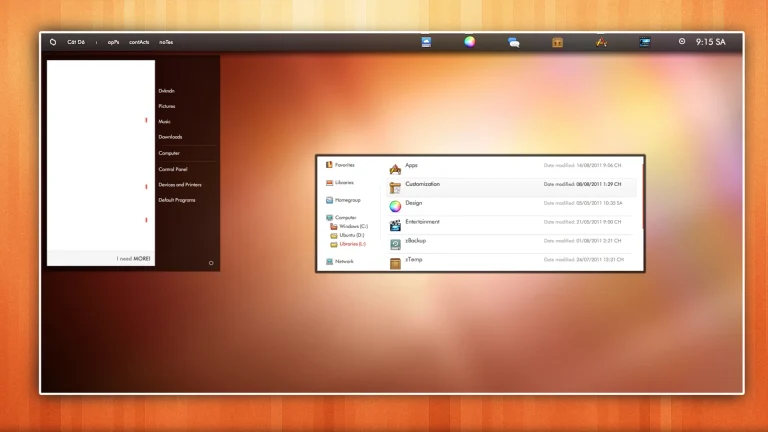Select the Design folder name
Viewport: 768px width, 432px height.
[413, 203]
